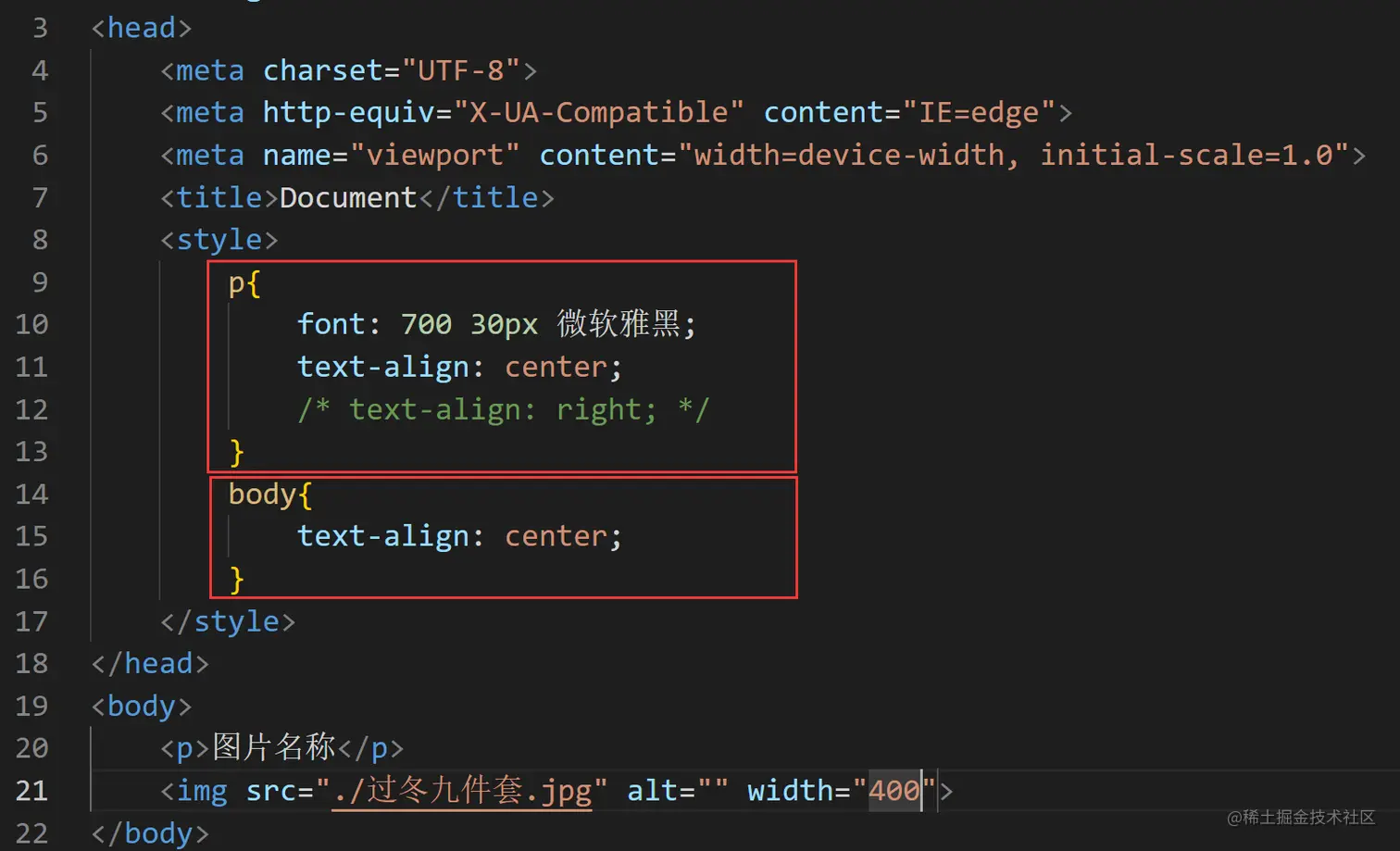This screenshot has height=851, width=1400.
Task: Click the img tag name
Action: [202, 791]
